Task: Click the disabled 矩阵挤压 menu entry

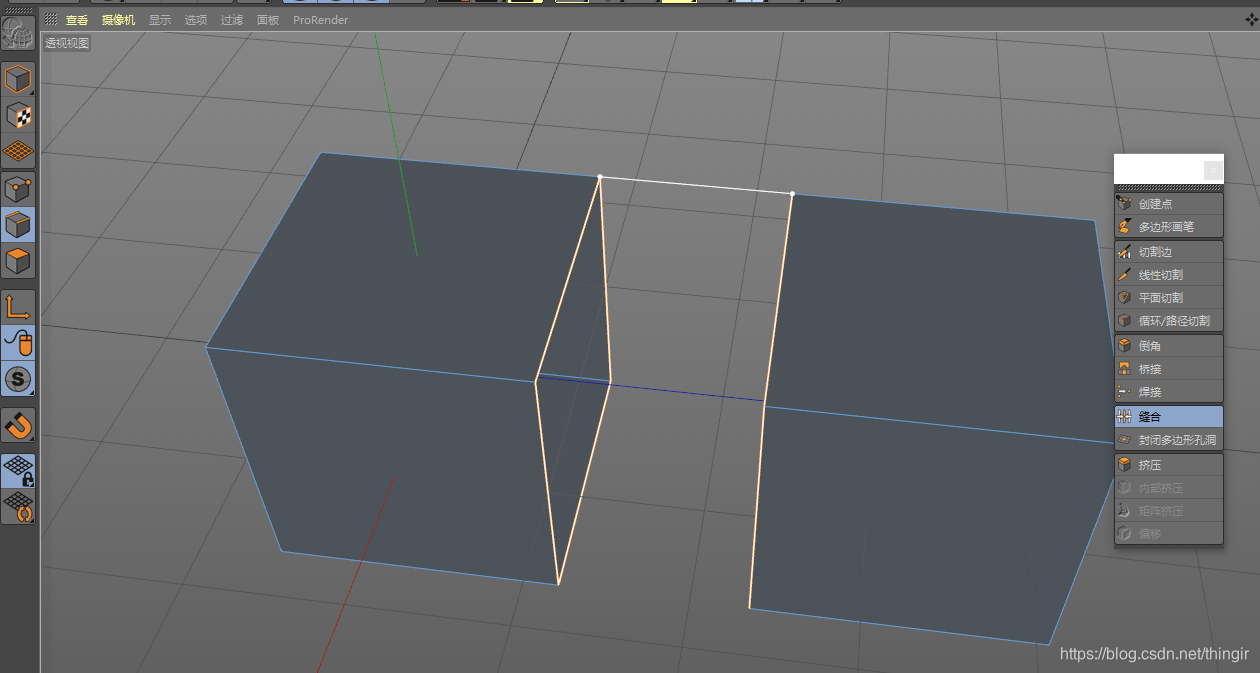Action: pyautogui.click(x=1169, y=511)
